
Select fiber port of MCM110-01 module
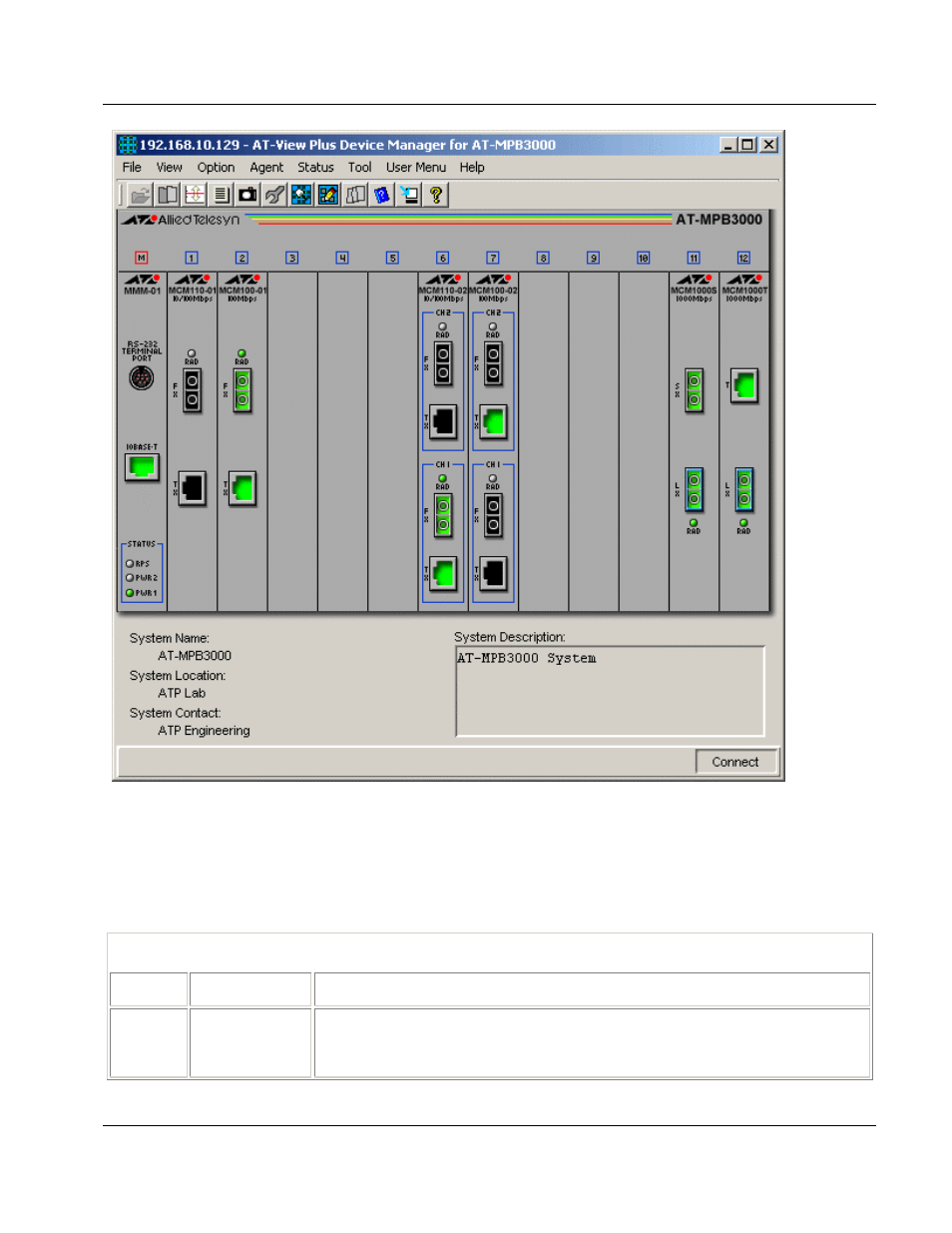[192, 389]
